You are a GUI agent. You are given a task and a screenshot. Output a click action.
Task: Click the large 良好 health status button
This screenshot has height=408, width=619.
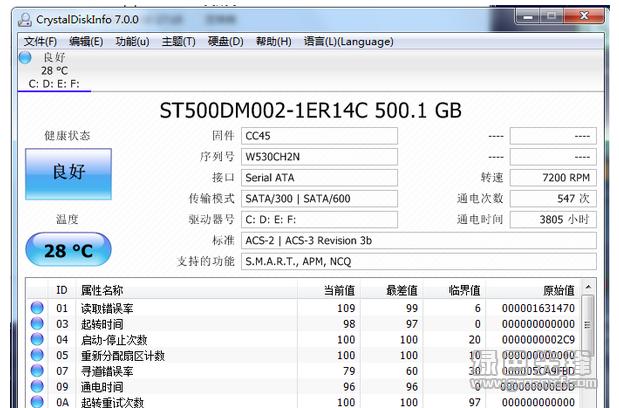click(x=68, y=174)
